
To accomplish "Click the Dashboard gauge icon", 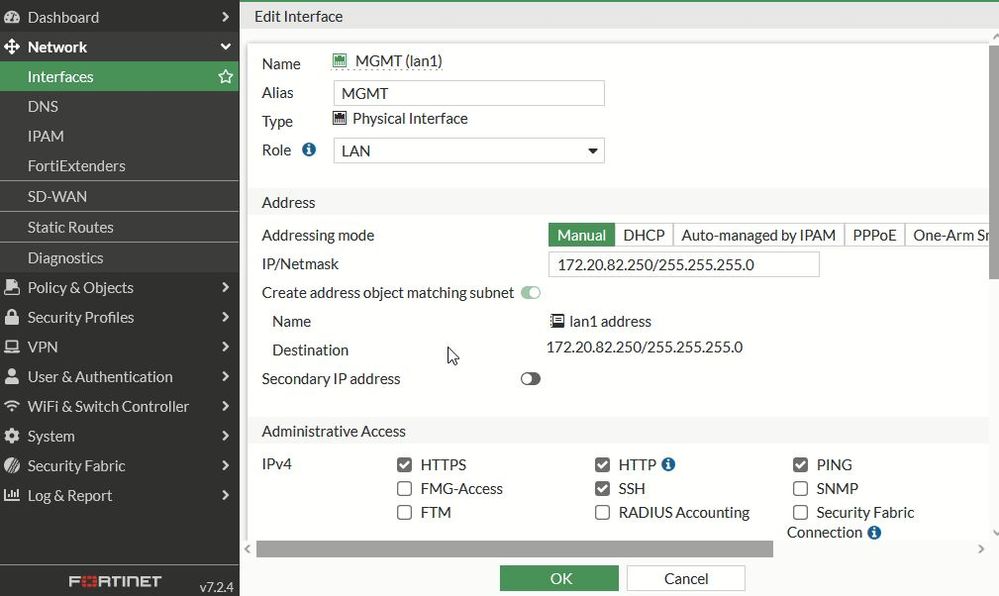I will tap(12, 17).
